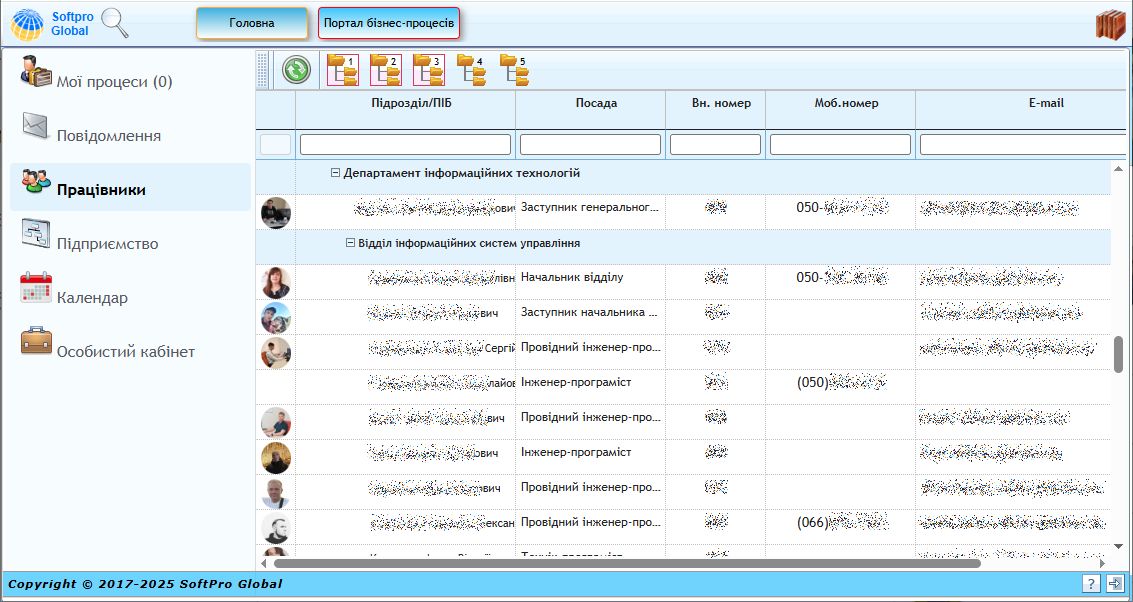
Task: Collapse Департамент інформаційних технологій group
Action: pyautogui.click(x=335, y=173)
